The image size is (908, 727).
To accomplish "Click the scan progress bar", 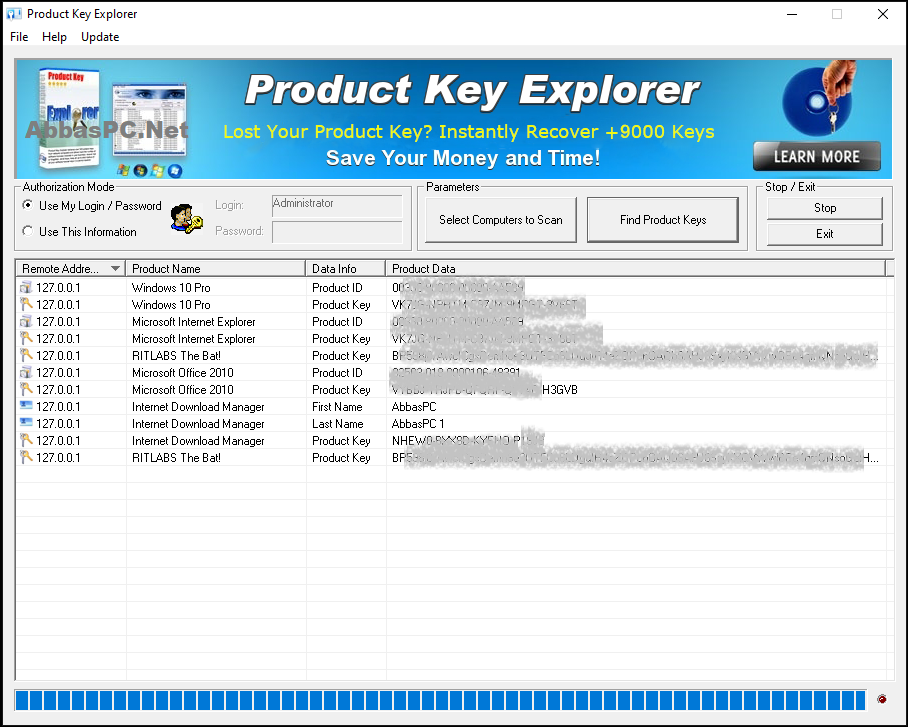I will tap(440, 700).
